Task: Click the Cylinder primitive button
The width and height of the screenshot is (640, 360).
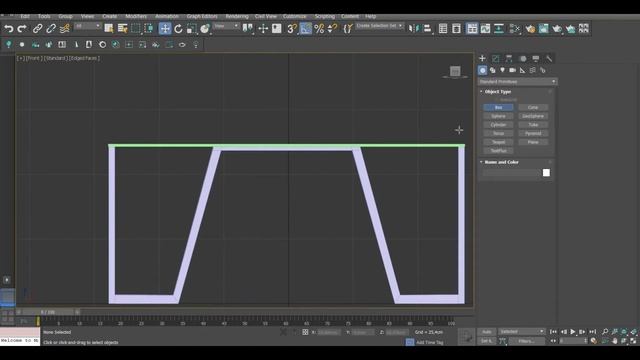Action: (x=498, y=125)
